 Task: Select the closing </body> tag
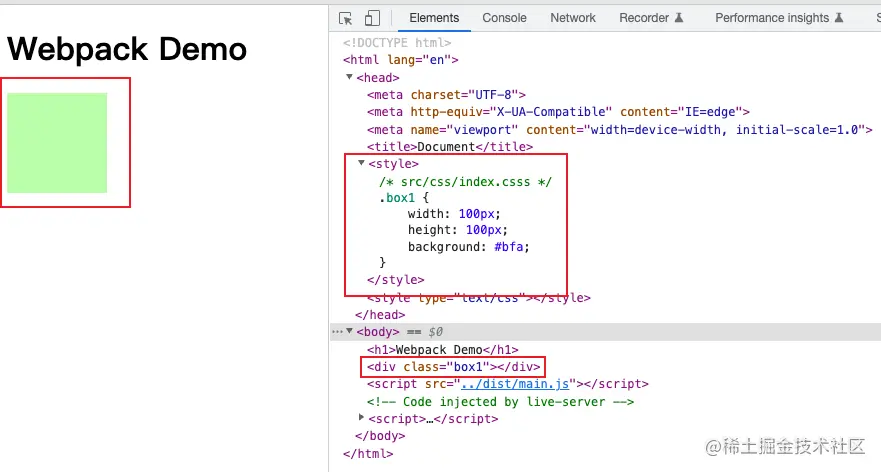tap(380, 435)
